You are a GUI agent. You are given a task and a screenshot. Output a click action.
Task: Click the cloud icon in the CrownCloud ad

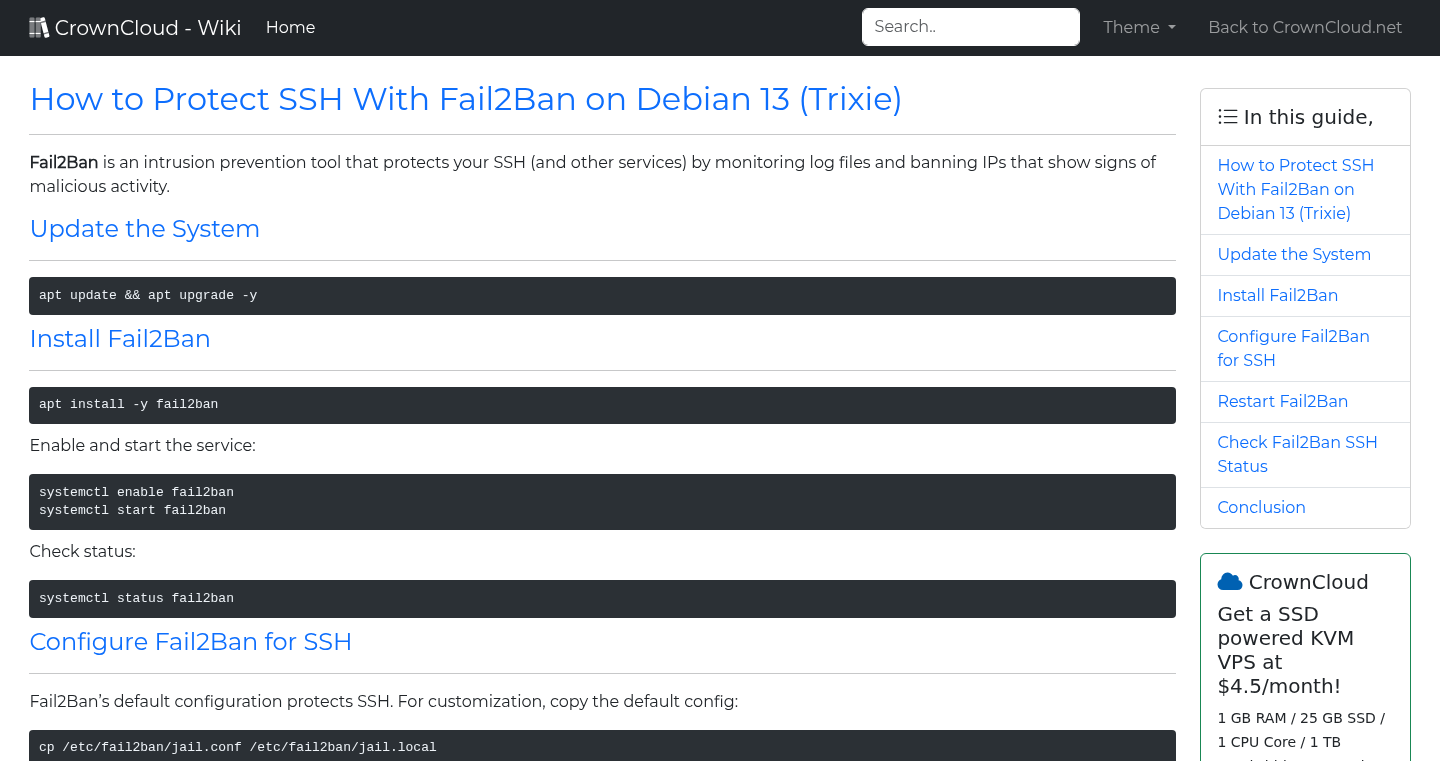1229,581
